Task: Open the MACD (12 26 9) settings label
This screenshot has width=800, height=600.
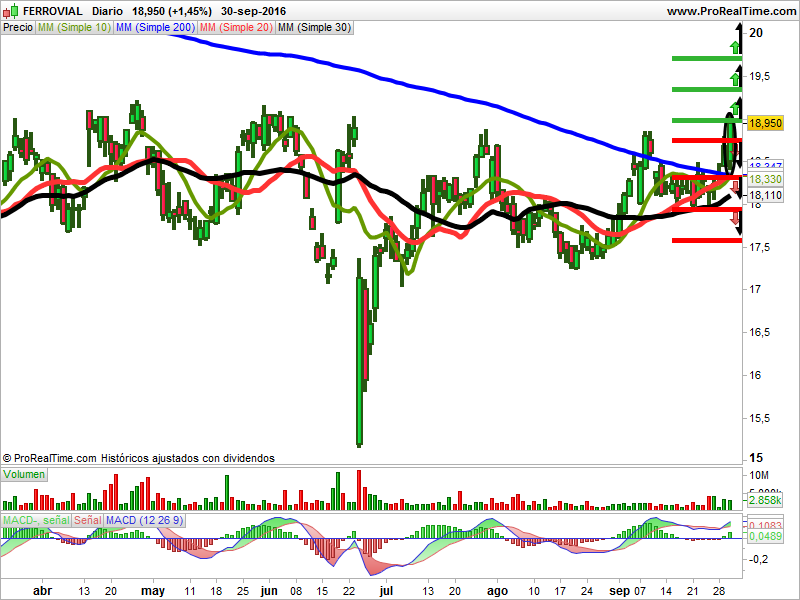Action: pos(144,520)
